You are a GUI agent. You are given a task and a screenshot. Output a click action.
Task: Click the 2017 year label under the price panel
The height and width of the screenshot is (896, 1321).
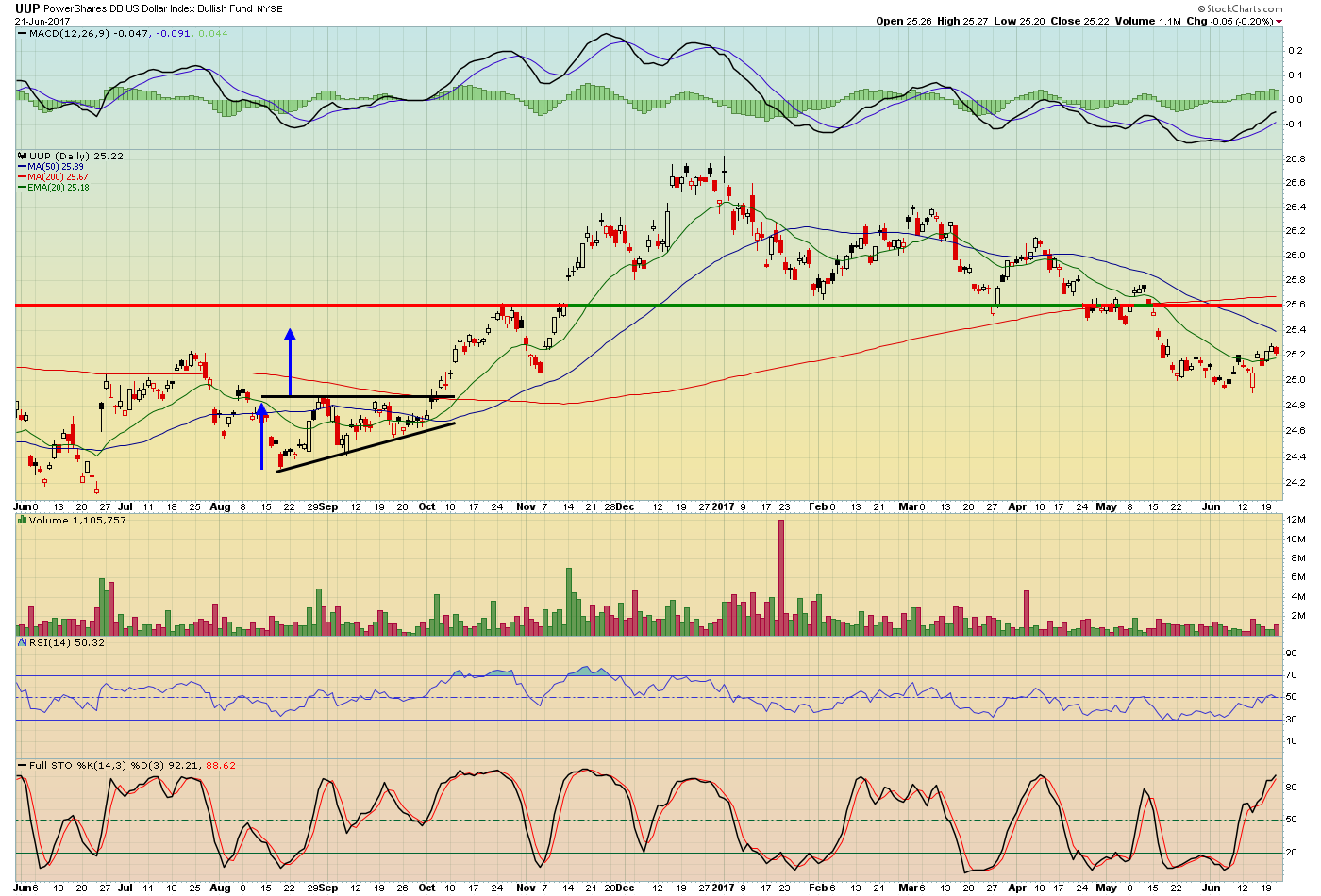pos(723,506)
